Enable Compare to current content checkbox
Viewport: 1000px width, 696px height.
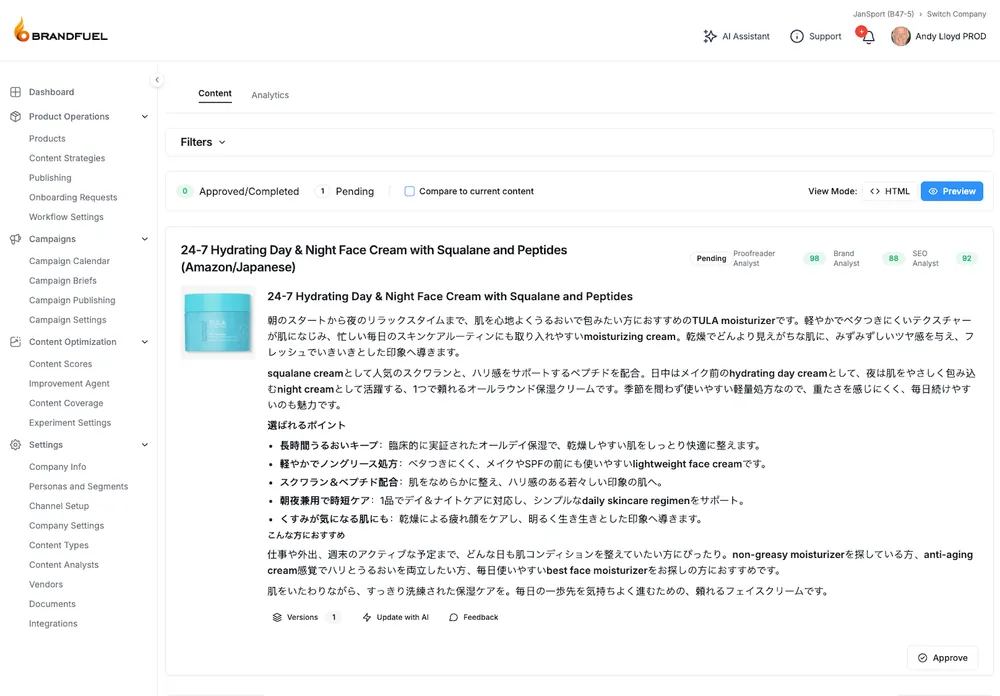(409, 191)
